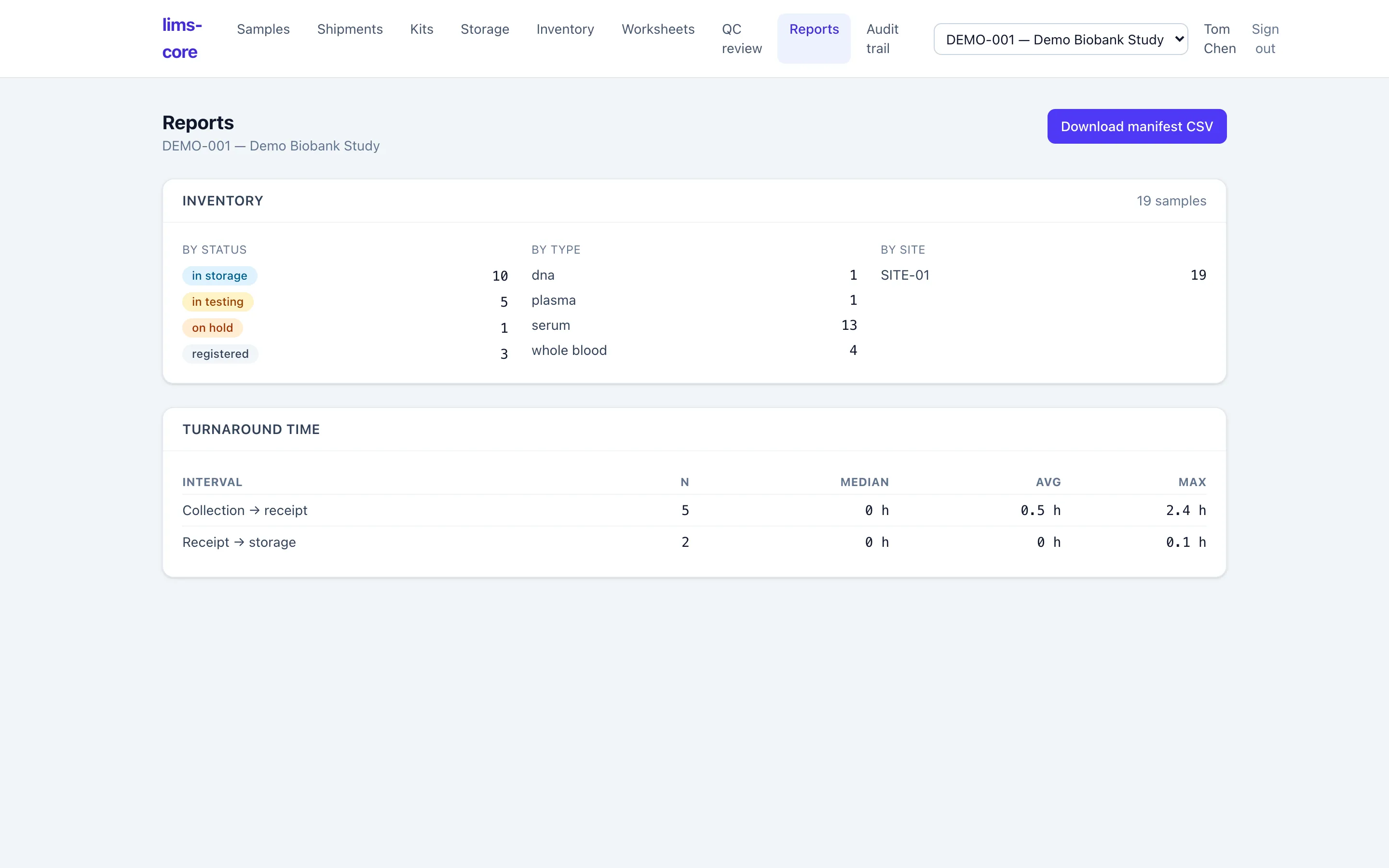Click the 'in testing' status badge
1389x868 pixels.
[x=218, y=302]
